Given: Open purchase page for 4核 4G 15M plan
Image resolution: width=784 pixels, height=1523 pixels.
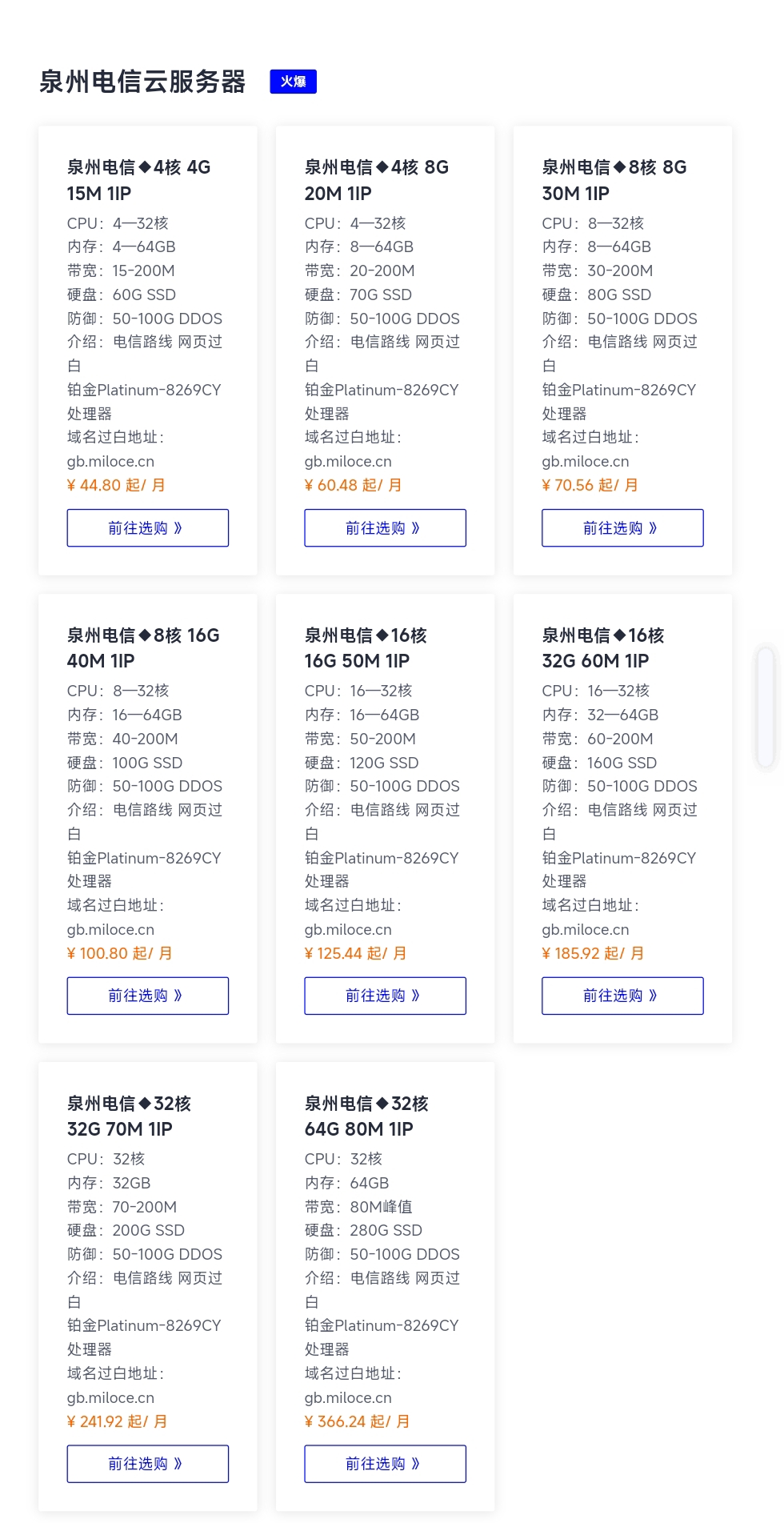Looking at the screenshot, I should (148, 528).
